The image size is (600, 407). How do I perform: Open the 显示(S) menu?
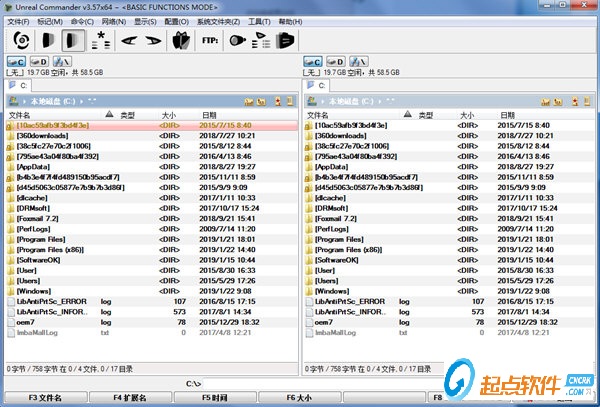145,22
